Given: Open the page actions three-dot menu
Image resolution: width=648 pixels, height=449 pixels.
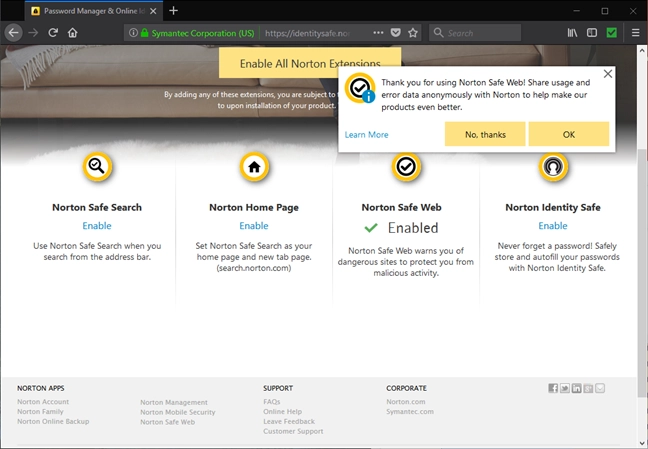Looking at the screenshot, I should [378, 33].
